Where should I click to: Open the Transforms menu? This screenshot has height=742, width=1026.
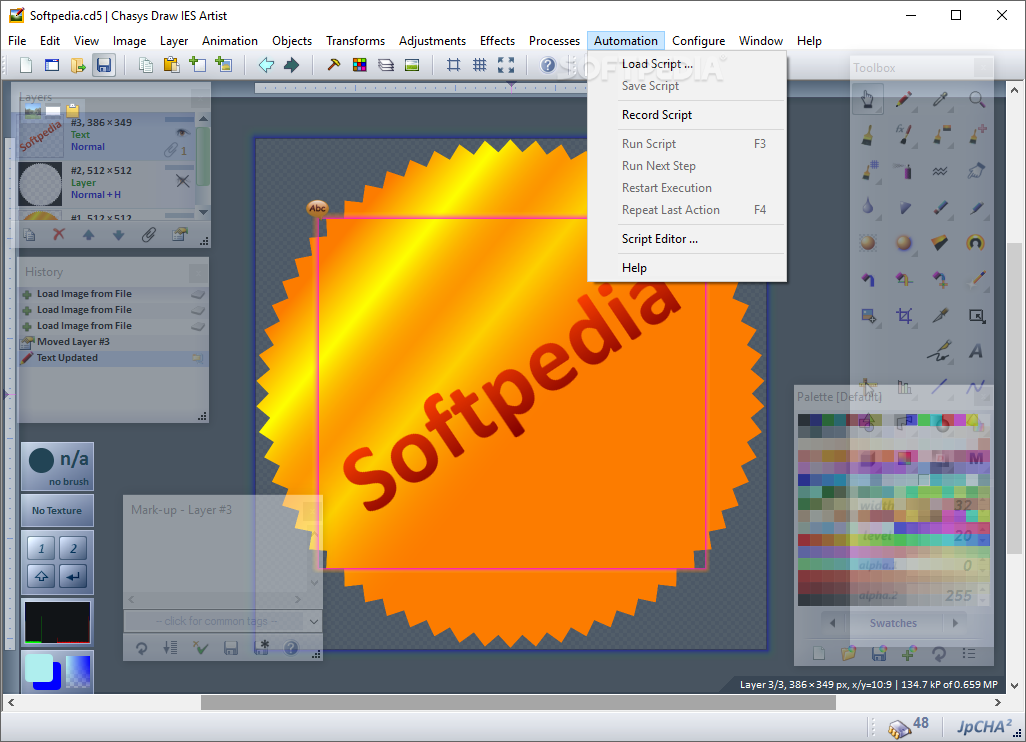coord(355,41)
